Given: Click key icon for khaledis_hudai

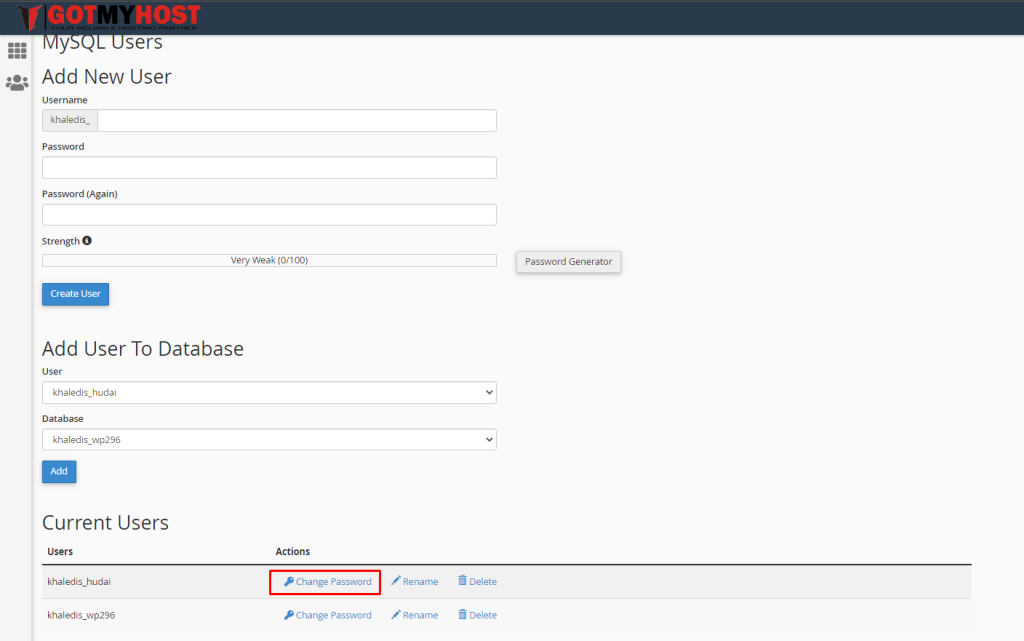Looking at the screenshot, I should pyautogui.click(x=289, y=582).
